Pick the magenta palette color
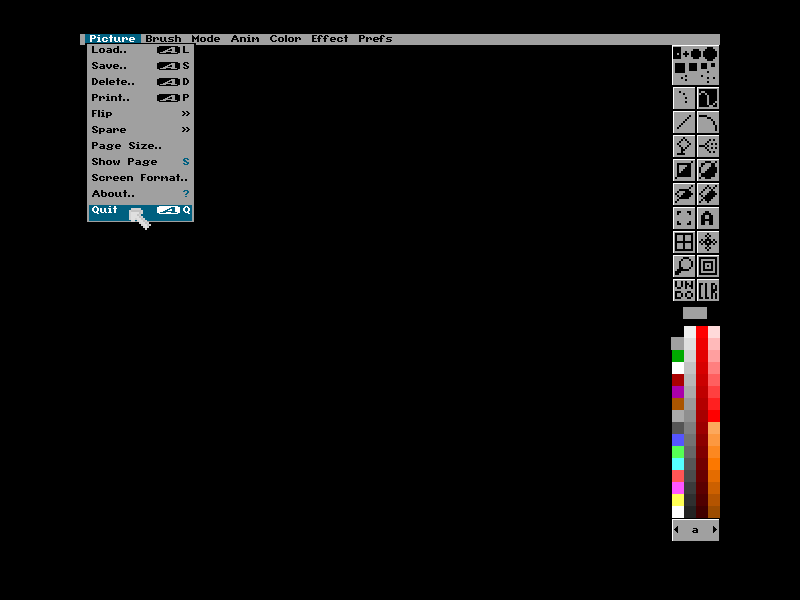The image size is (800, 600). (678, 487)
